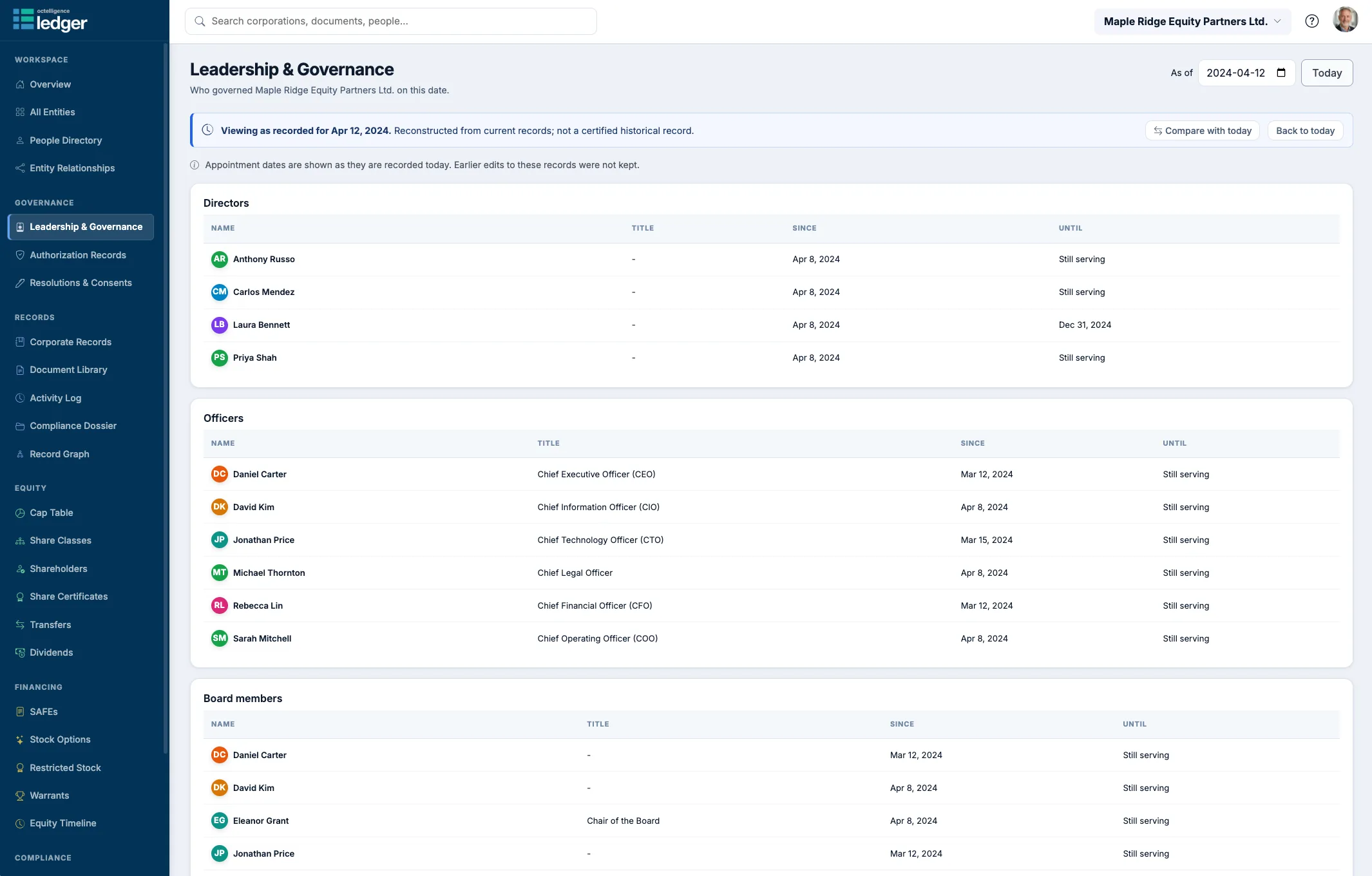Click the Warrants trophy icon
This screenshot has width=1372, height=876.
pyautogui.click(x=20, y=795)
